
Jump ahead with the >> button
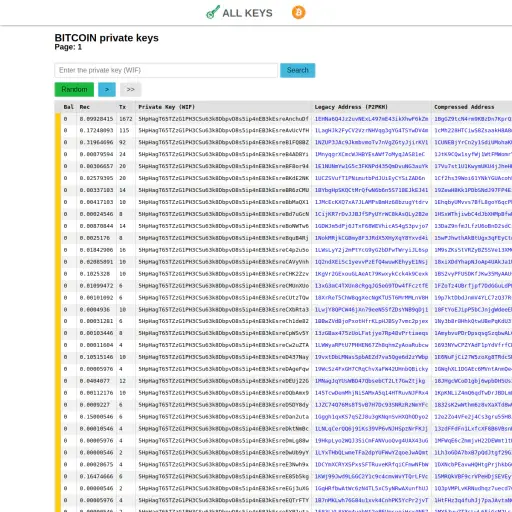pos(131,89)
